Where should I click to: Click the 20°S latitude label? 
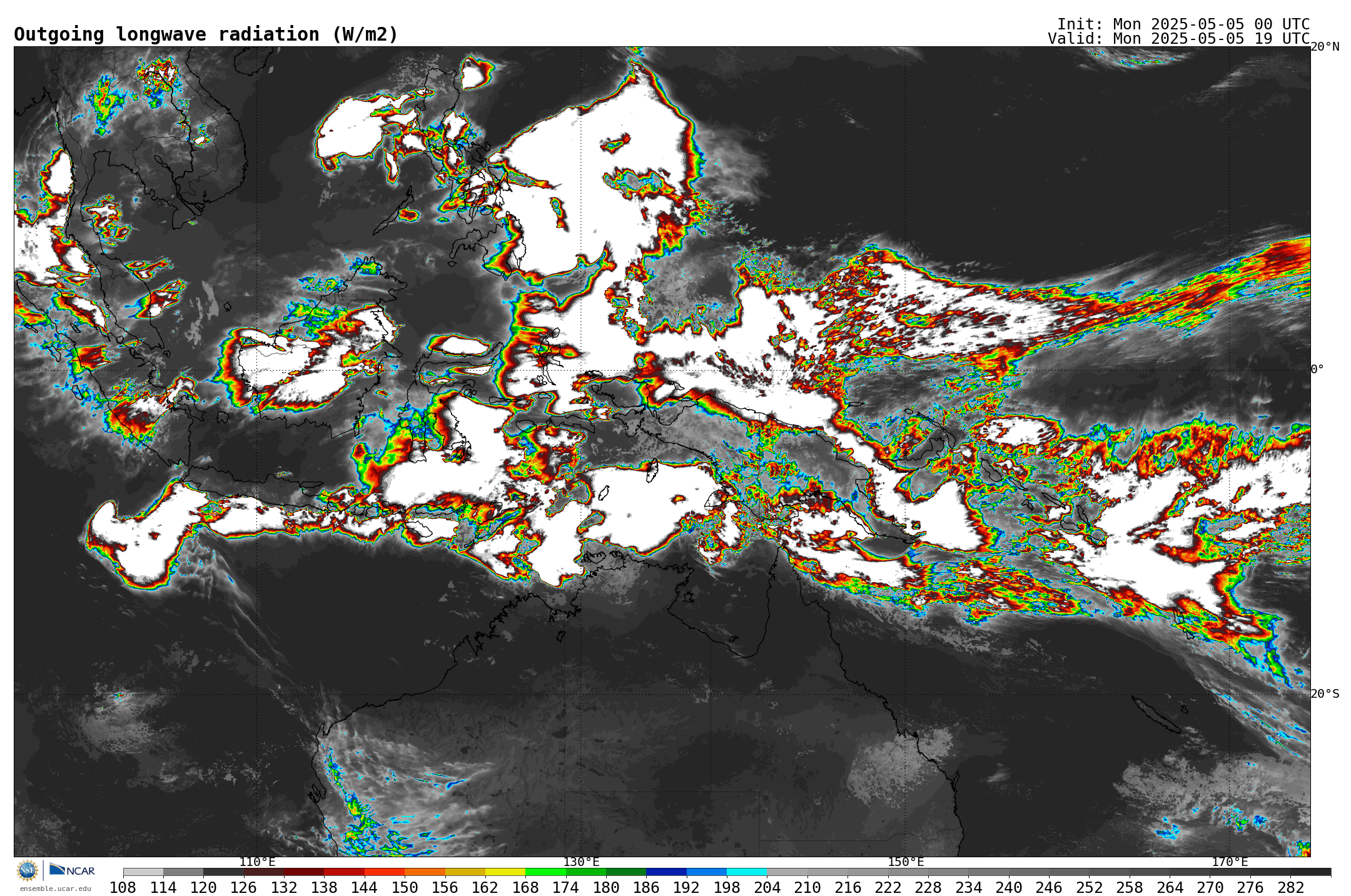coord(1325,694)
